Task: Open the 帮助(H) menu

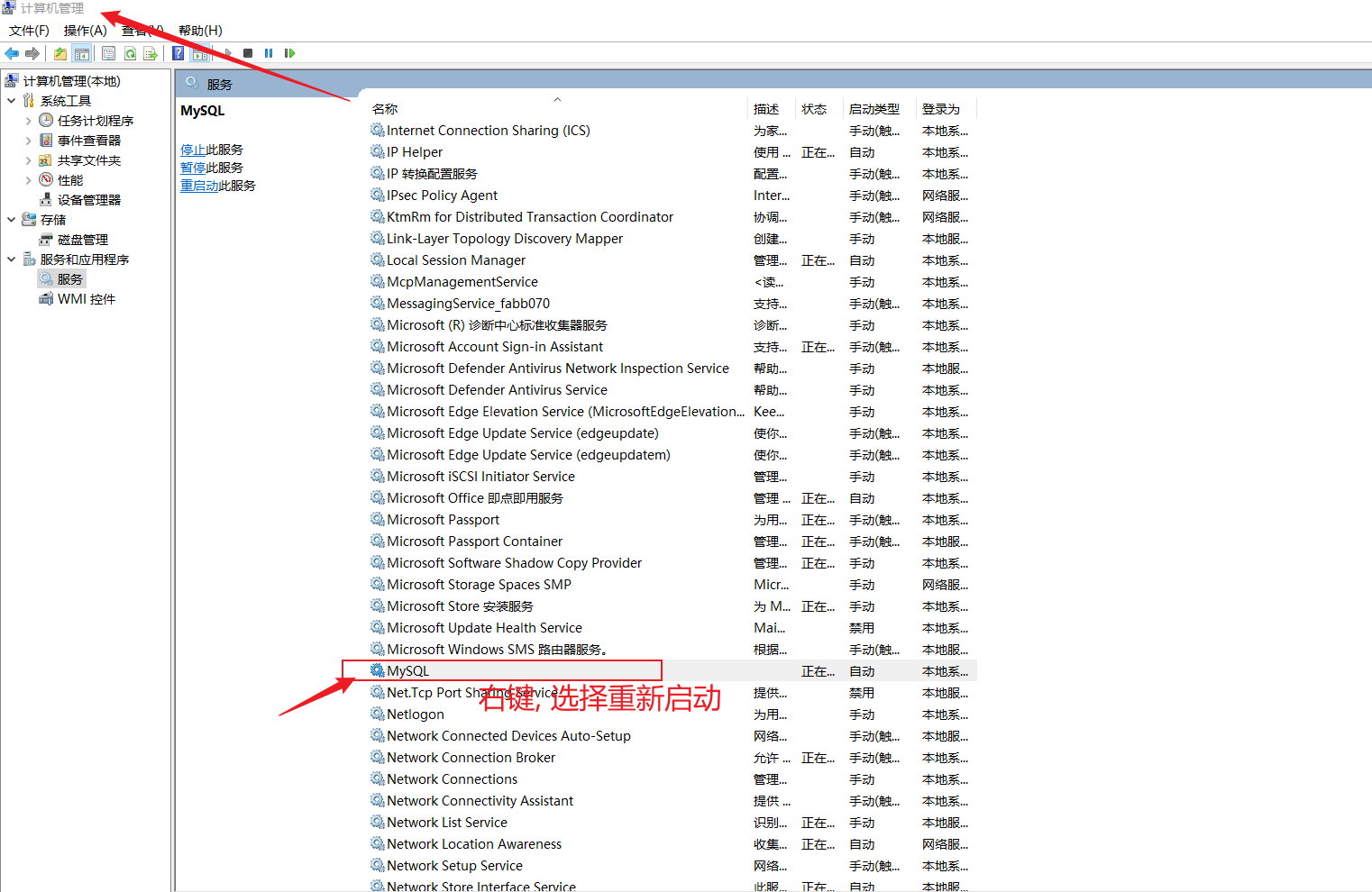Action: click(x=200, y=31)
